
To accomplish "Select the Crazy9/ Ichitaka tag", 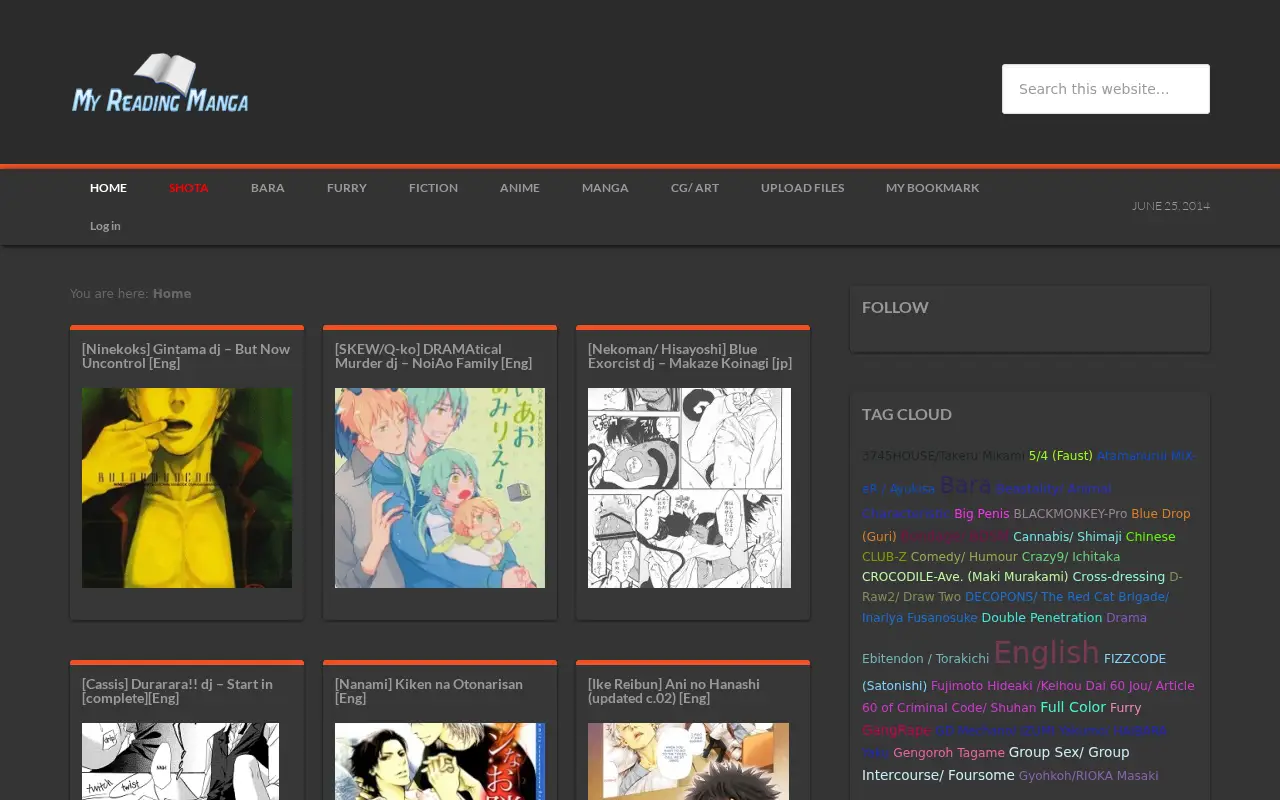I will (1071, 557).
